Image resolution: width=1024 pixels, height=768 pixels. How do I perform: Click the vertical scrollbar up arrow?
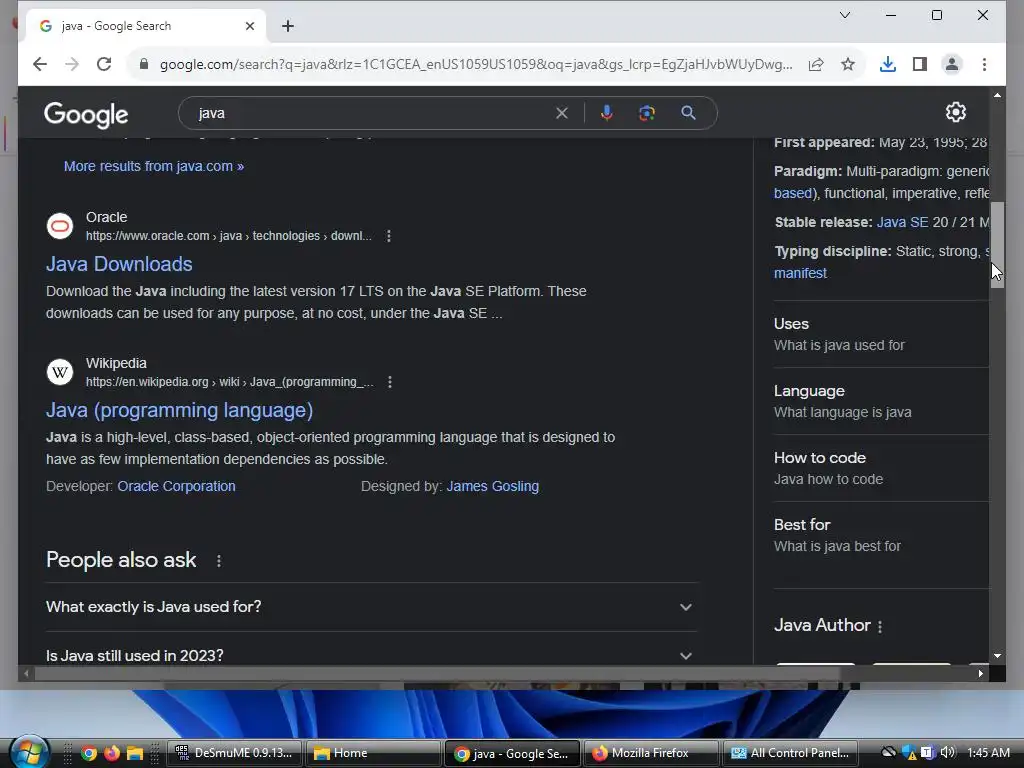pos(997,95)
